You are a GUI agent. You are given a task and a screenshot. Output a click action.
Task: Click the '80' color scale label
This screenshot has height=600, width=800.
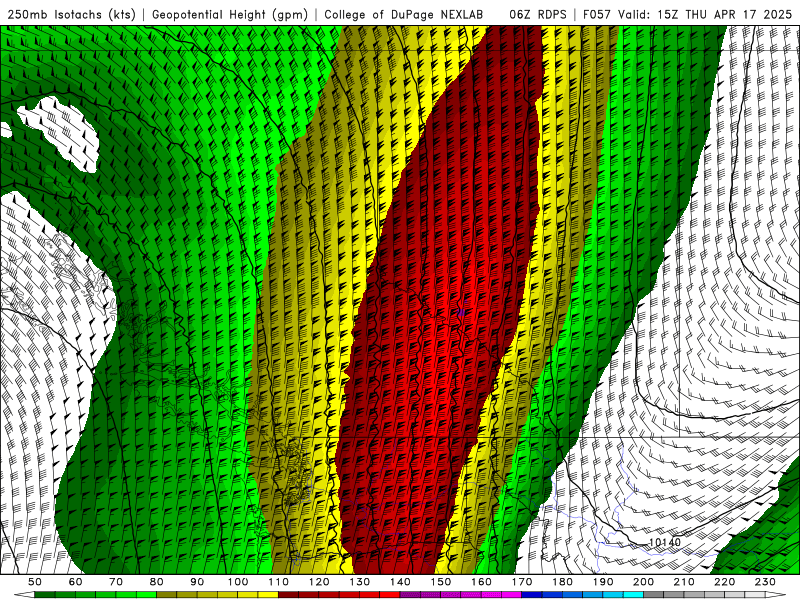[x=157, y=582]
